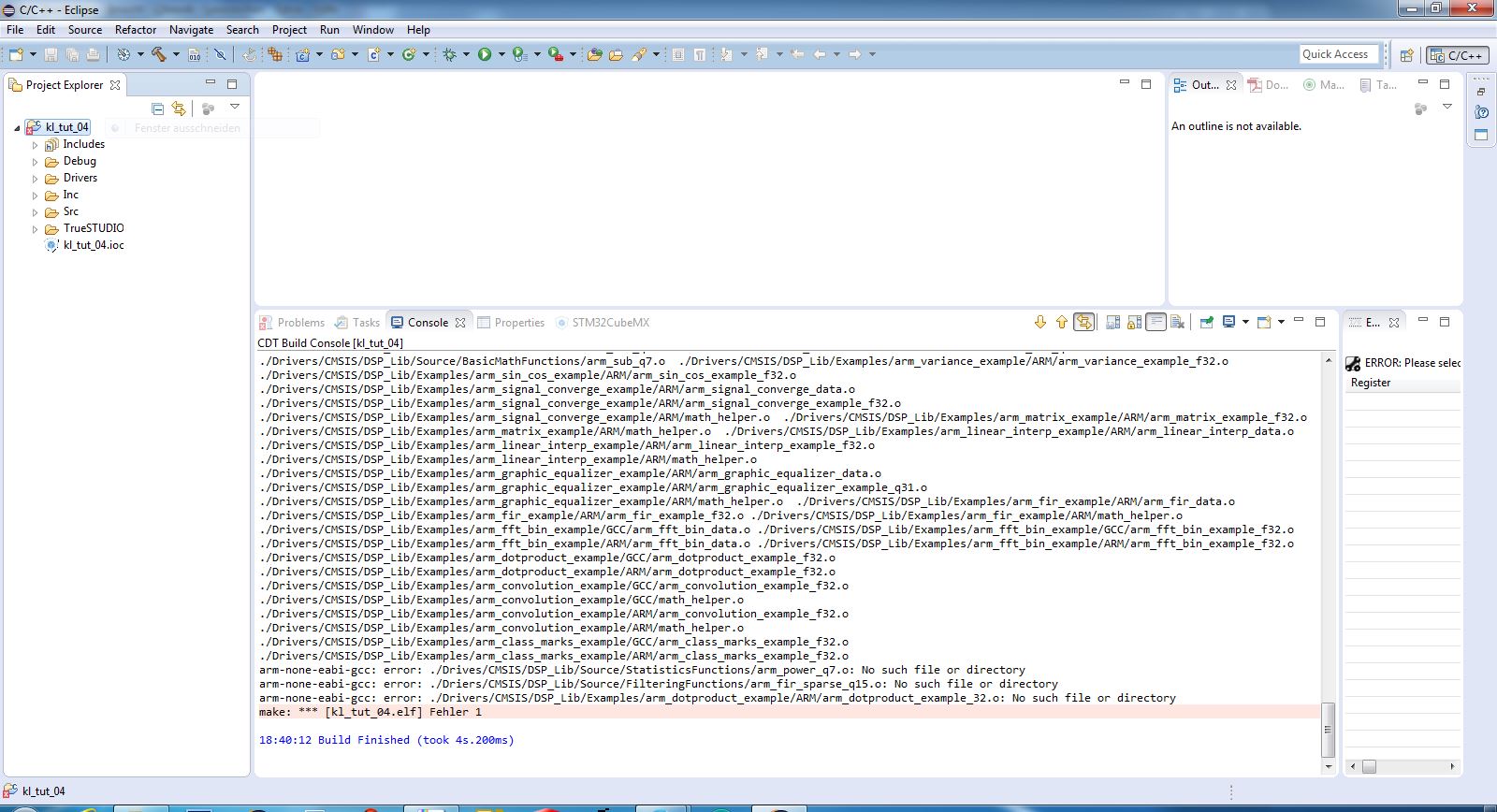
Task: Toggle Link with Editor in Project Explorer
Action: [179, 109]
